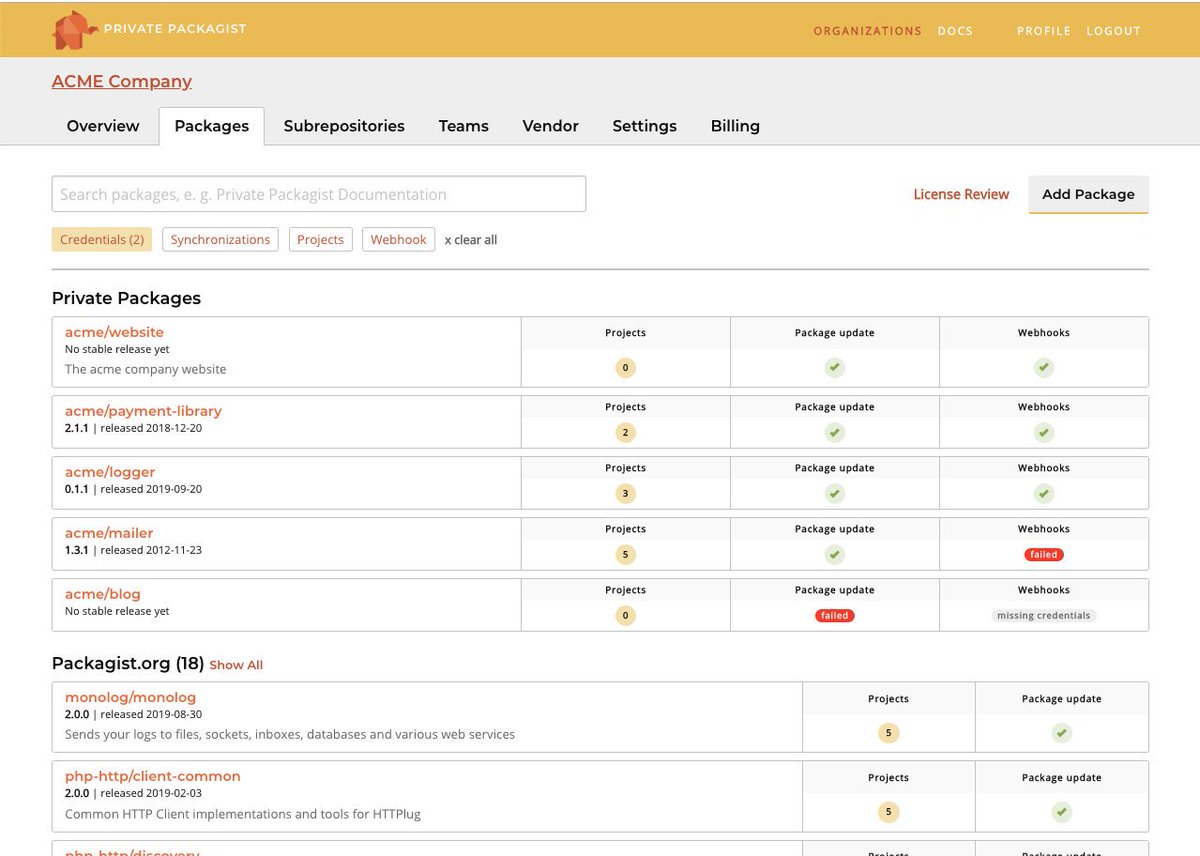
Task: Go to the Teams tab
Action: click(464, 126)
